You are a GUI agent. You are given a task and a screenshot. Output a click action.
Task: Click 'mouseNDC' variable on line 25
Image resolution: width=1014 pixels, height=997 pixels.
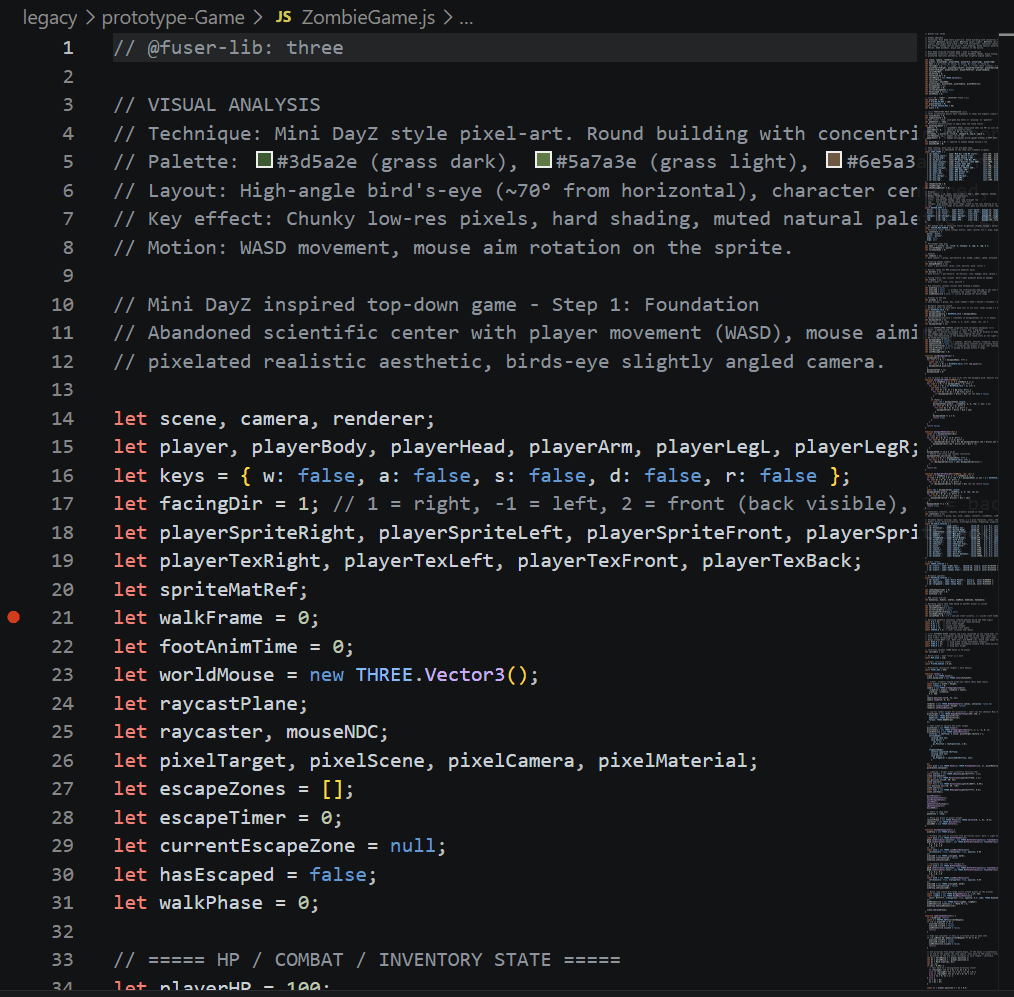(332, 732)
